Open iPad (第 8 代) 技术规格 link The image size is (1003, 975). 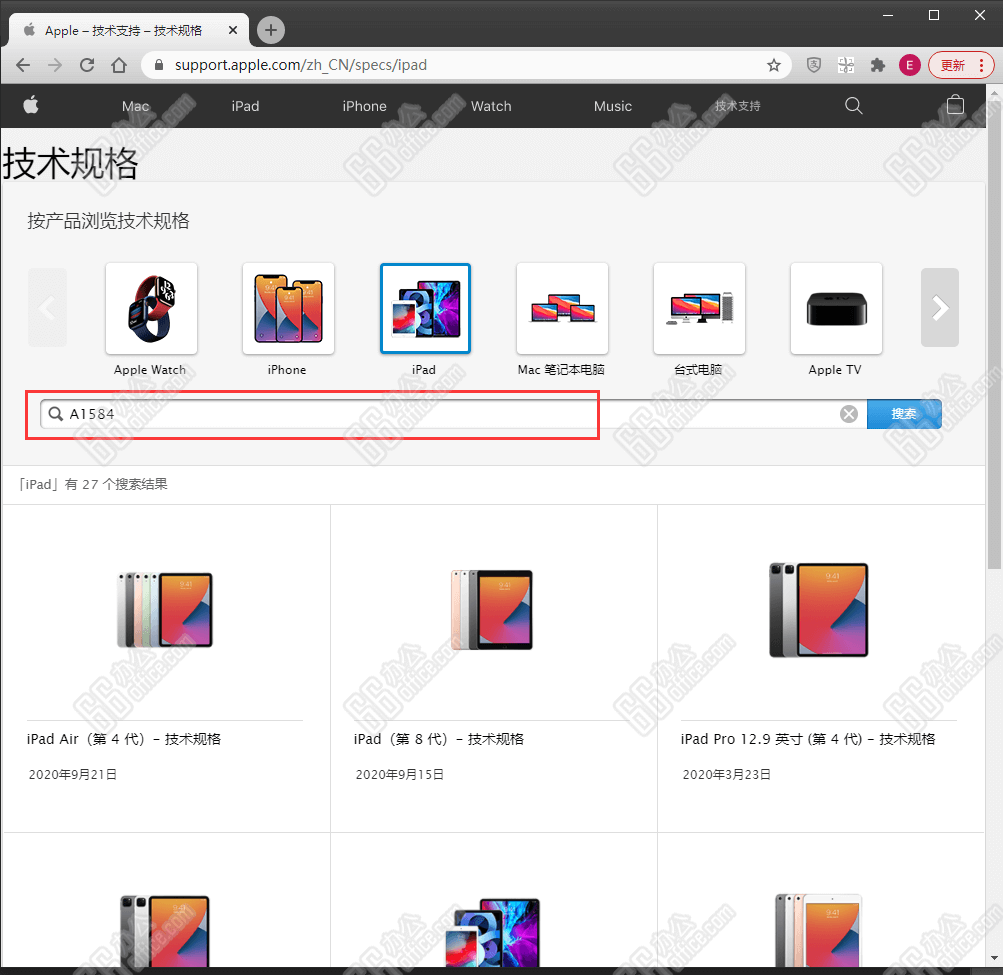(x=439, y=739)
